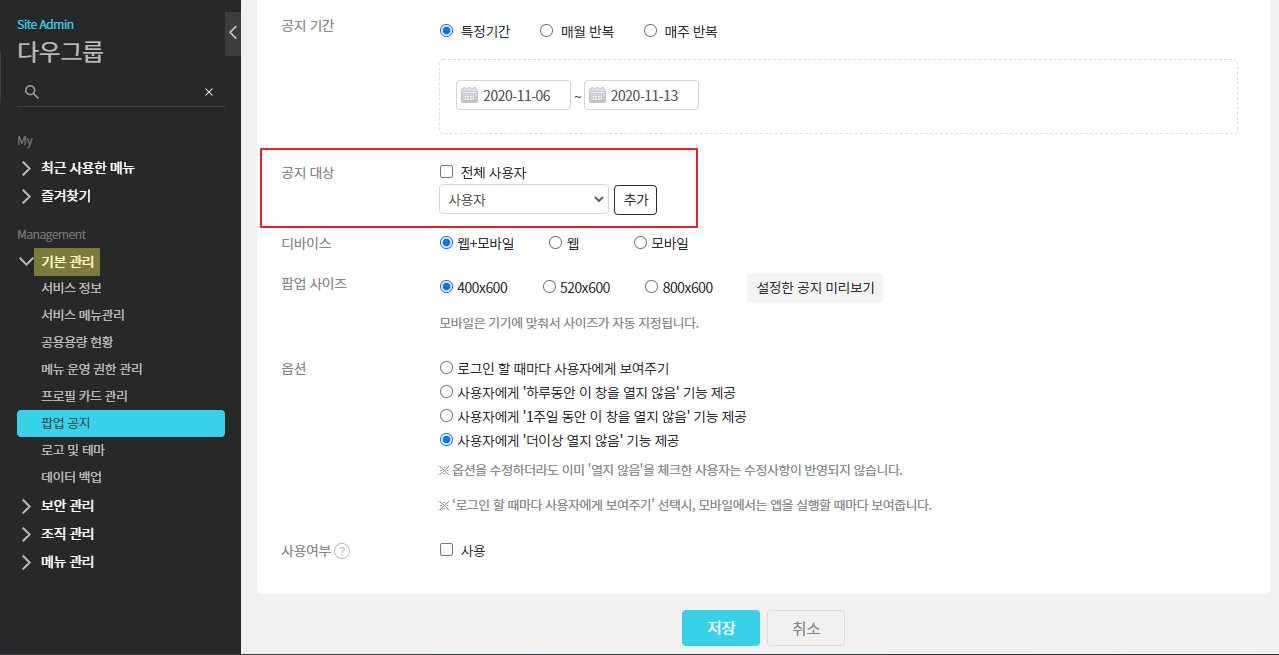Select 모바일 device radio button
The width and height of the screenshot is (1279, 655).
(640, 243)
